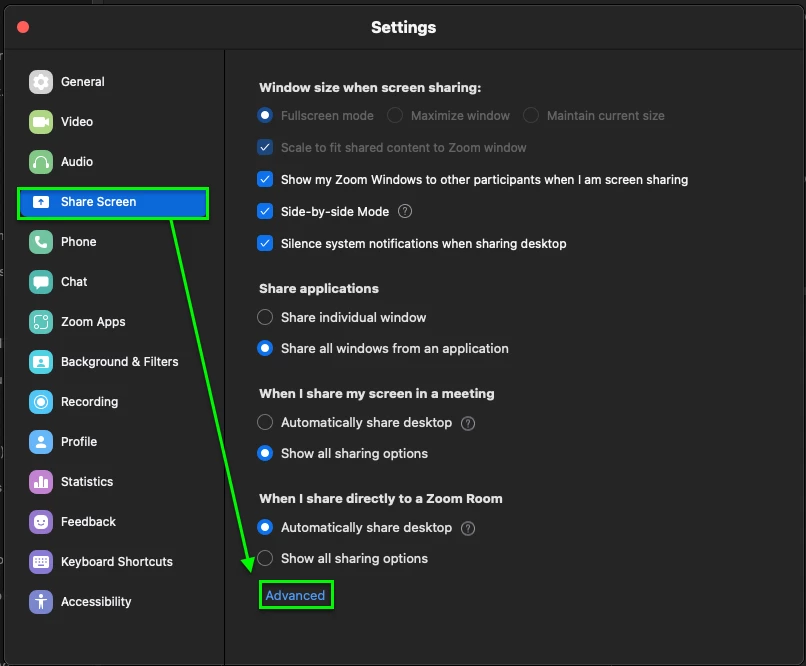Select Zoom Room Automatically share desktop radio
806x666 pixels.
pos(265,527)
